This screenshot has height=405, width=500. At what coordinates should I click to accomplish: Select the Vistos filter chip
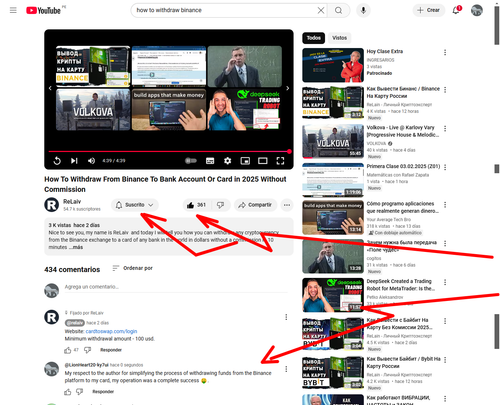pos(339,38)
